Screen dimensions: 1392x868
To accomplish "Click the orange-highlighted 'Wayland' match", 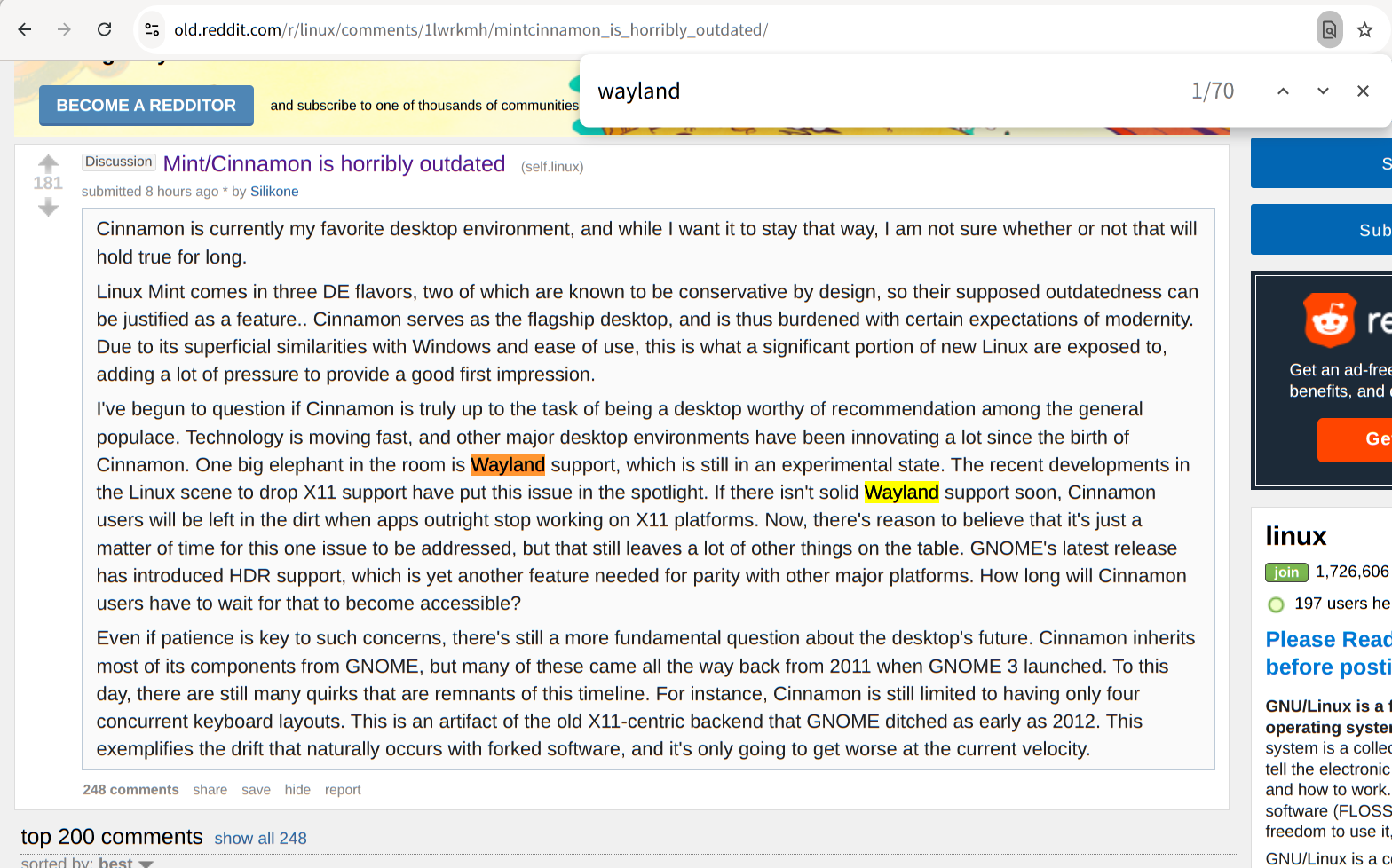I will (x=508, y=465).
